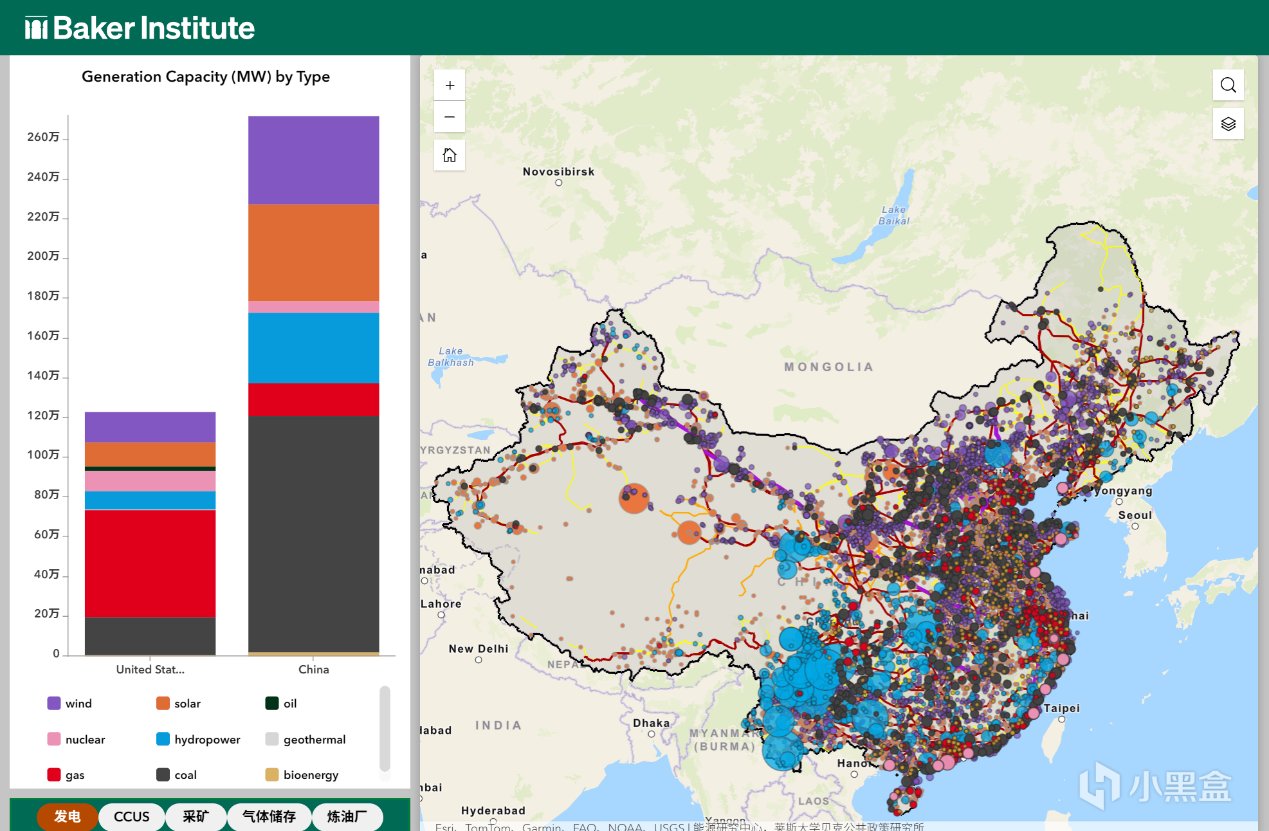The width and height of the screenshot is (1269, 831).
Task: Open the map search tool
Action: point(1228,85)
